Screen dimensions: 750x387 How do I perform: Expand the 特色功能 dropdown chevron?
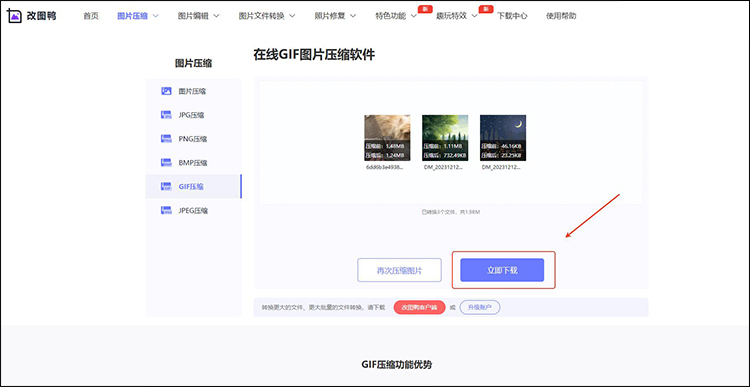tap(414, 16)
